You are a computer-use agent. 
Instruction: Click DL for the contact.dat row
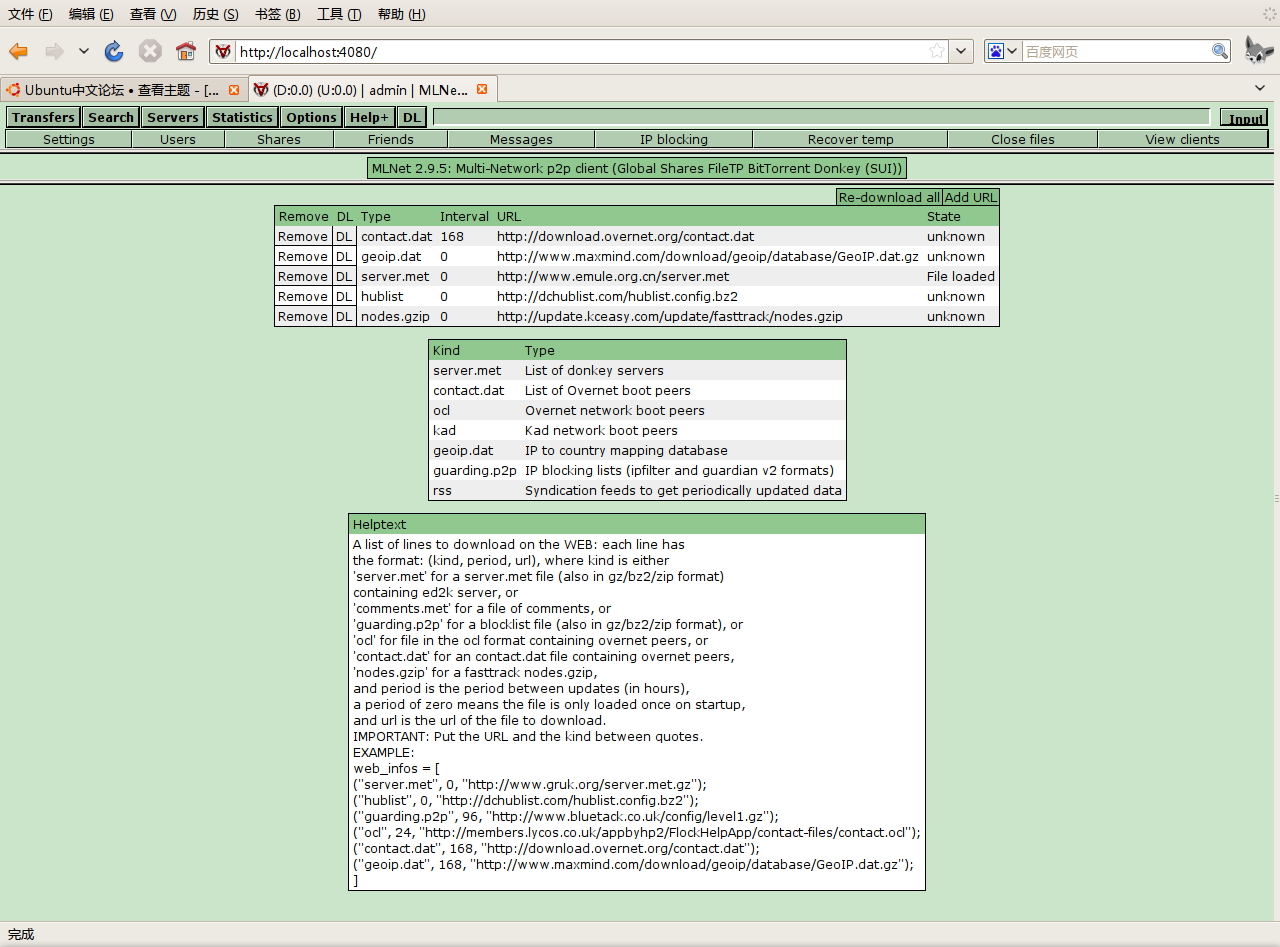[344, 237]
